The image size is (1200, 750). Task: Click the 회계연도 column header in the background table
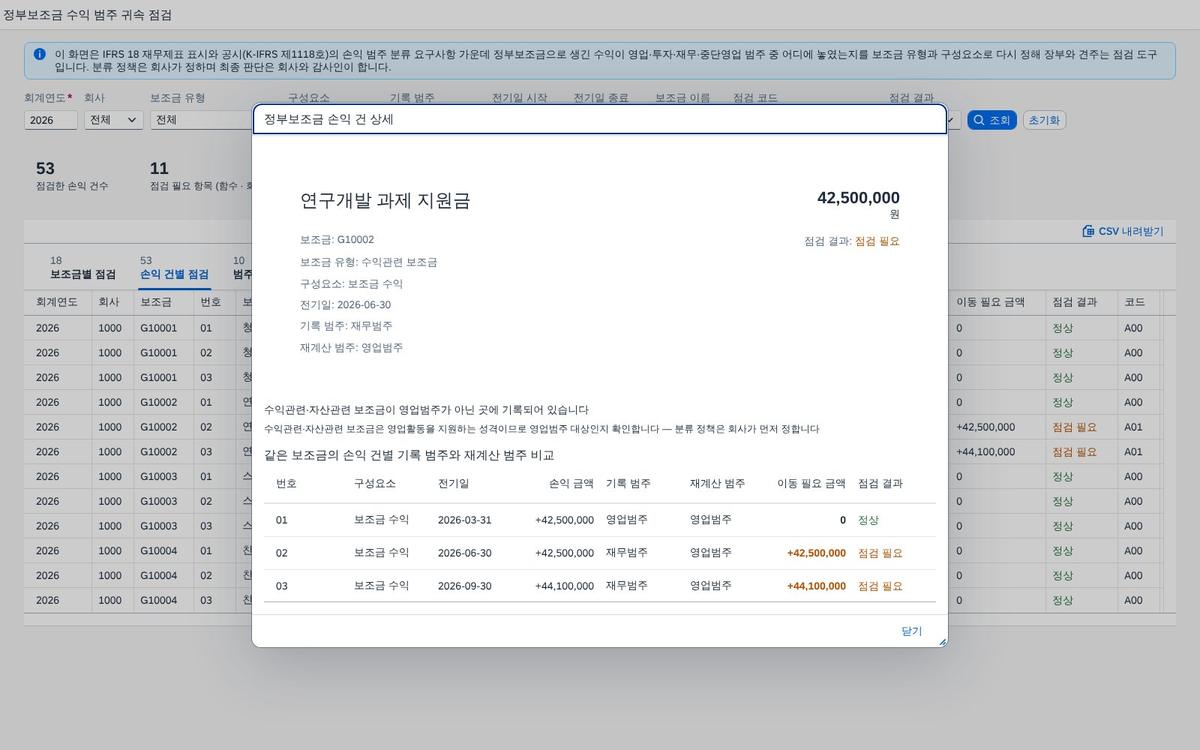[57, 302]
